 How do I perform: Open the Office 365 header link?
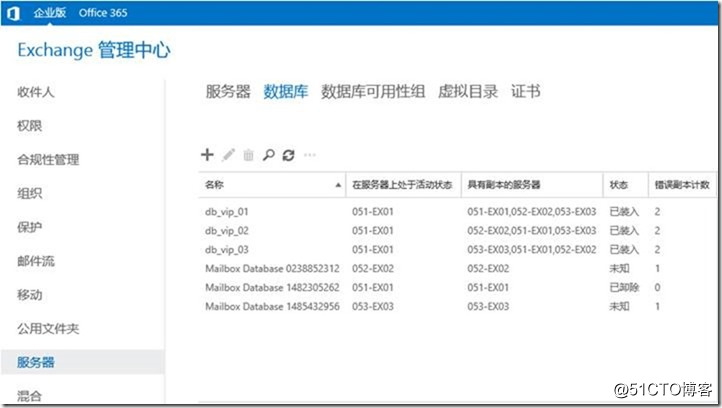point(103,13)
